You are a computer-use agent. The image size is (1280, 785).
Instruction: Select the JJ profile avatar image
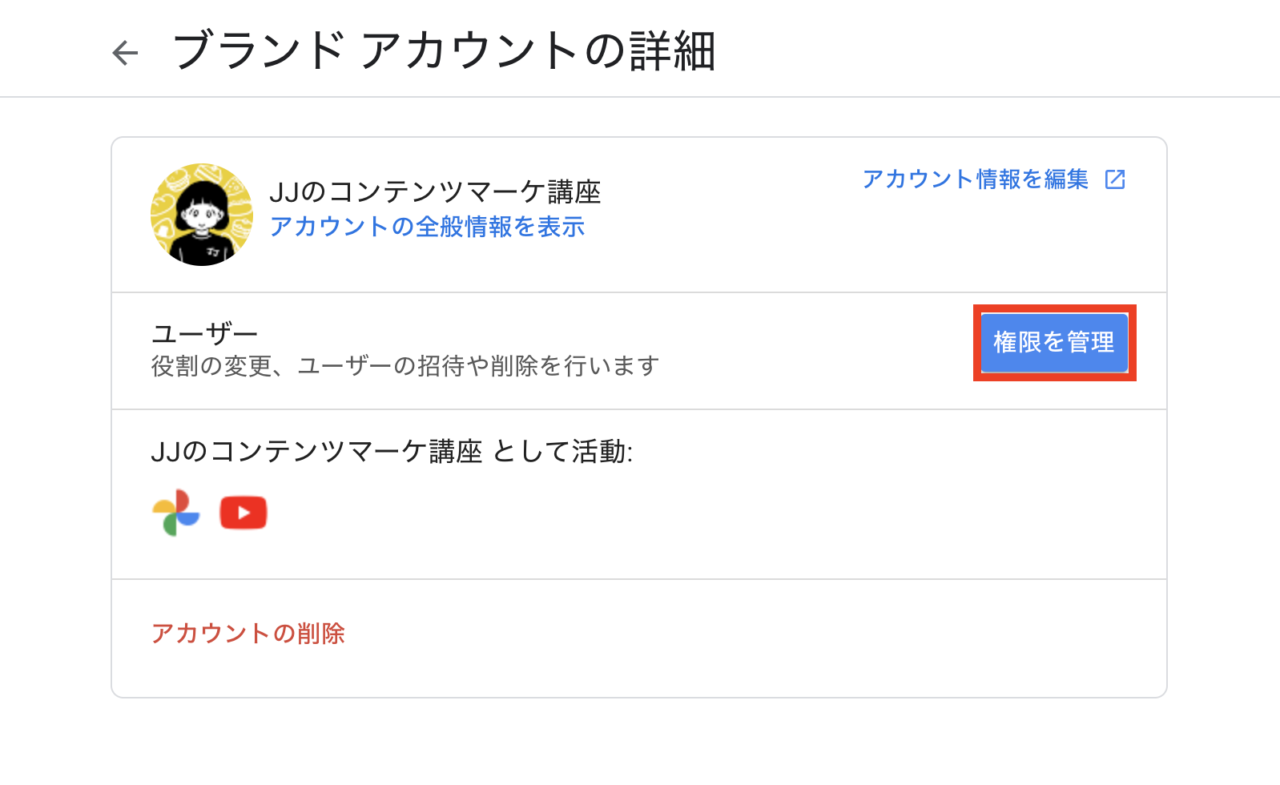202,214
